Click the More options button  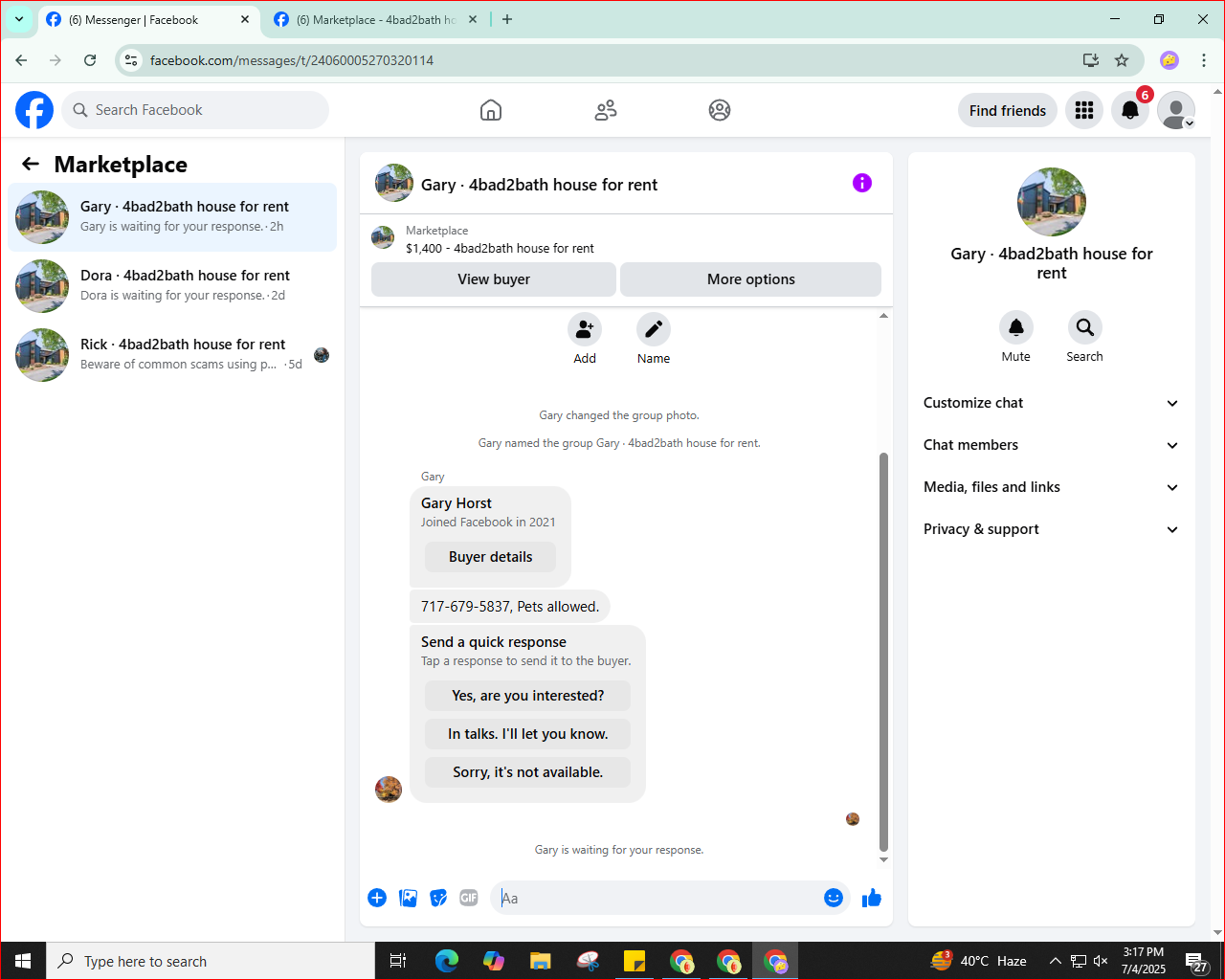pyautogui.click(x=751, y=279)
